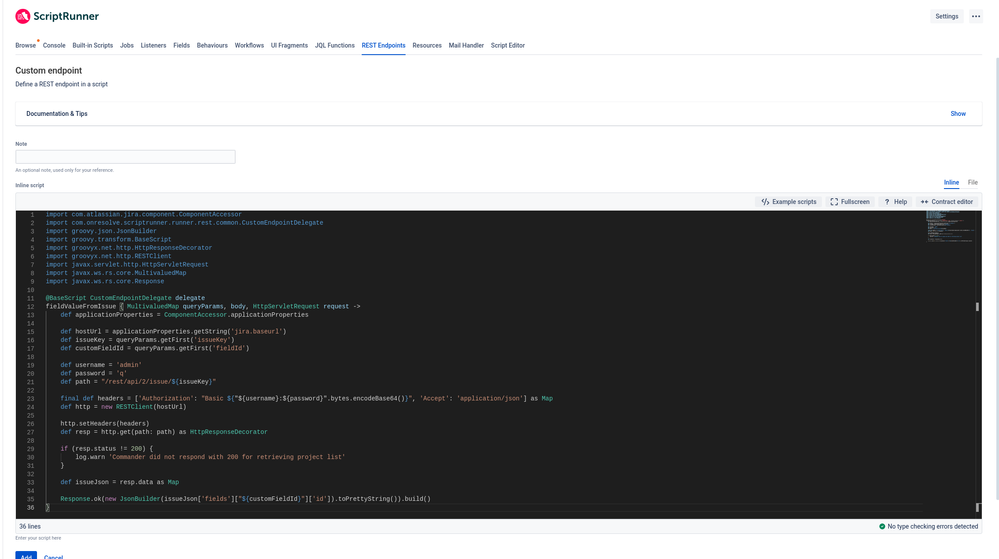Image resolution: width=999 pixels, height=559 pixels.
Task: Open the Jobs tab
Action: [x=127, y=45]
